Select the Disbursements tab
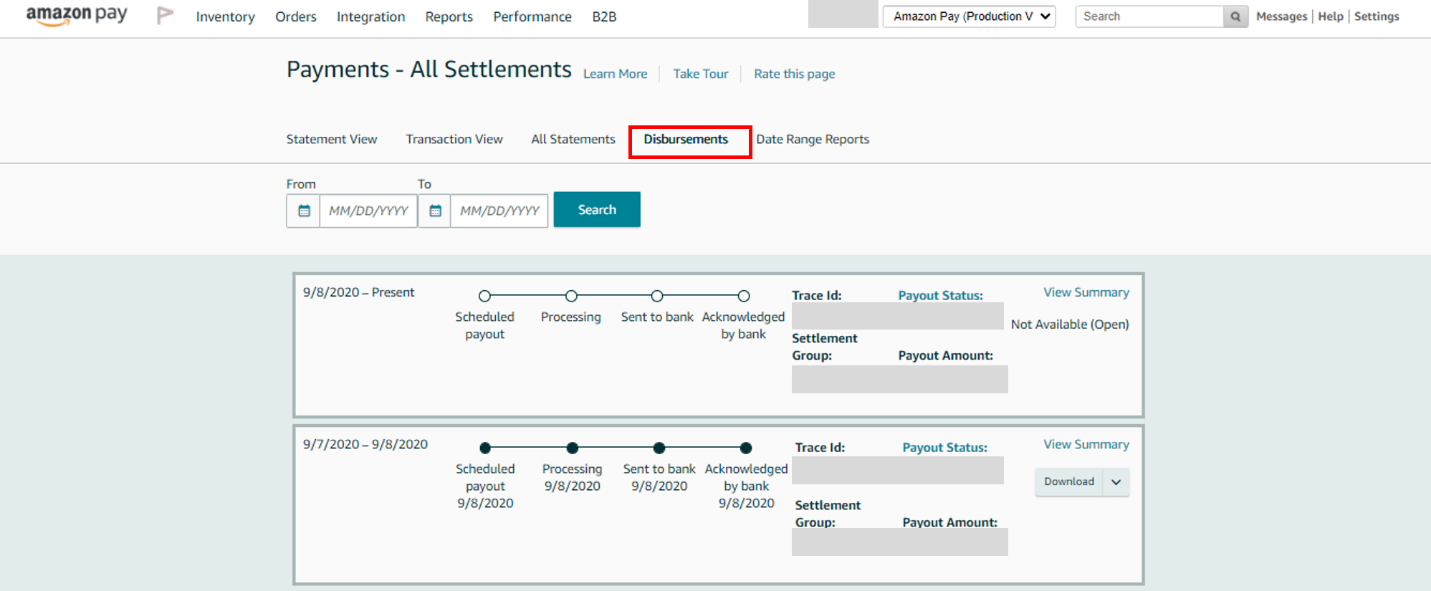This screenshot has height=591, width=1431. click(686, 139)
